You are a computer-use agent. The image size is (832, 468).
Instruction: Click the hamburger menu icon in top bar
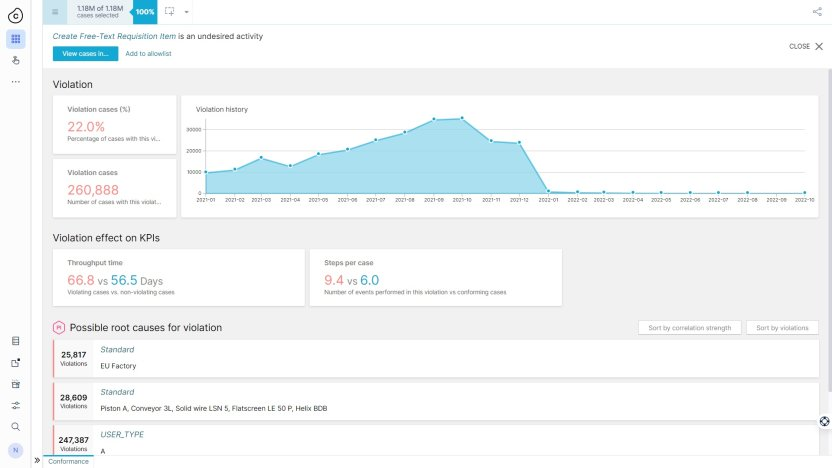[55, 12]
